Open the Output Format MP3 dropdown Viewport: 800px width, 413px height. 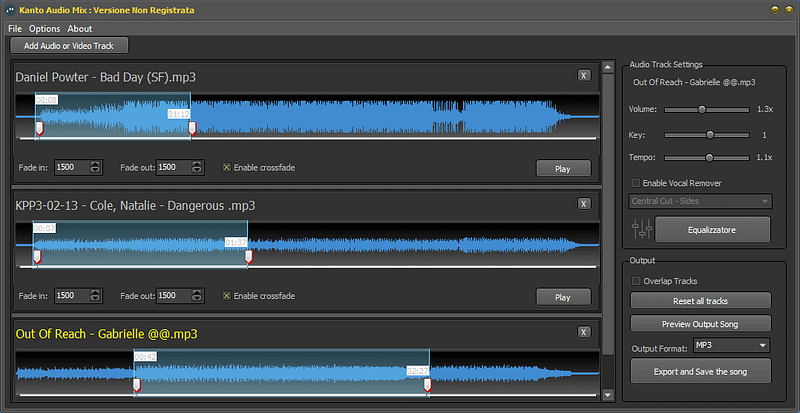point(732,346)
